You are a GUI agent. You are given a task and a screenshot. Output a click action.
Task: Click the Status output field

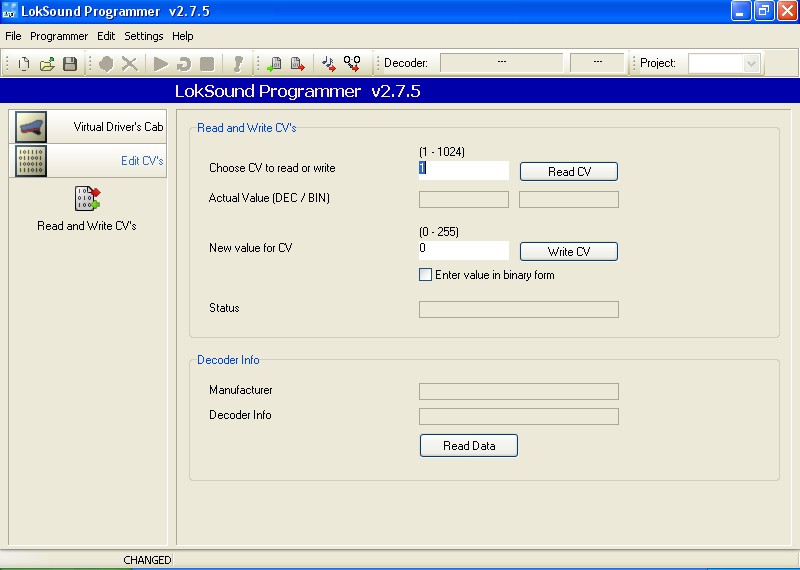point(519,309)
